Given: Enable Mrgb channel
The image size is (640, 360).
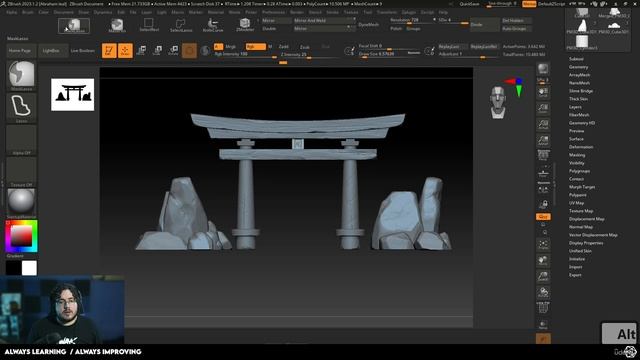Looking at the screenshot, I should (231, 47).
